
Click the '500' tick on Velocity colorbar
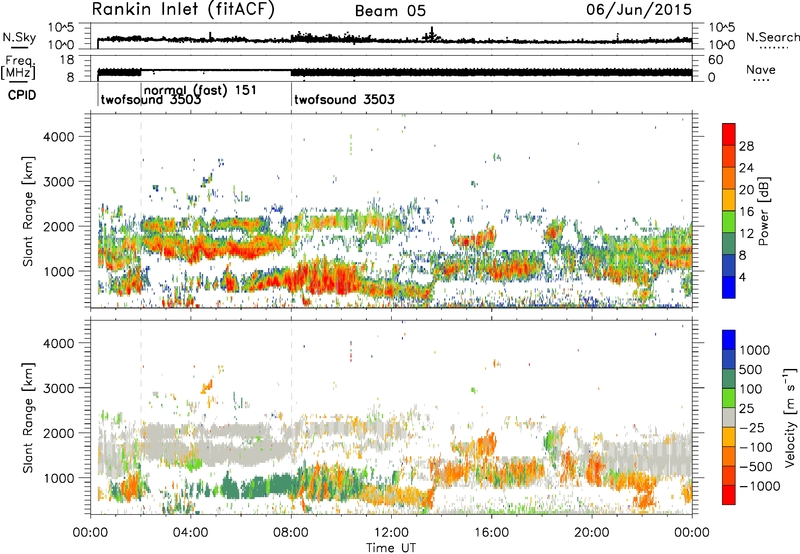[x=751, y=369]
